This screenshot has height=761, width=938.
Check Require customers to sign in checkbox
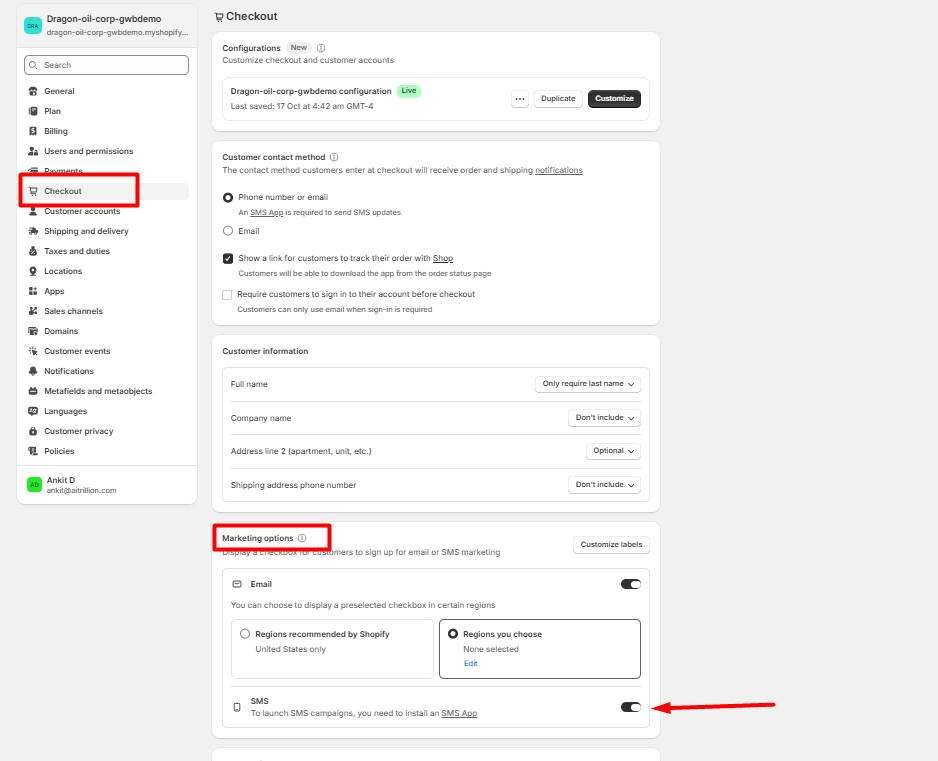[x=227, y=295]
